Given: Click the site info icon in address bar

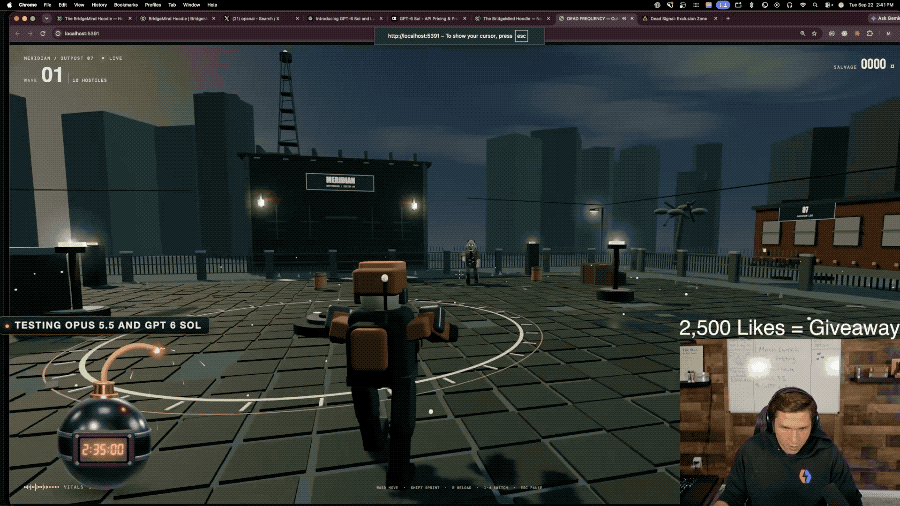Looking at the screenshot, I should pyautogui.click(x=58, y=34).
